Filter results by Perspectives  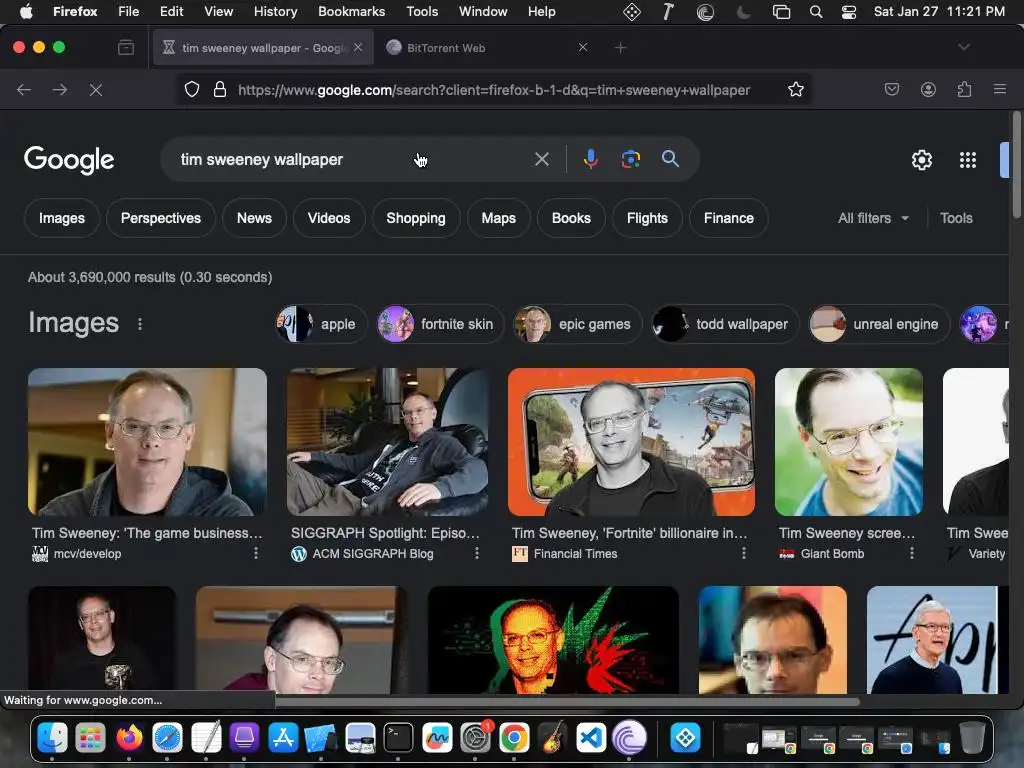(x=161, y=218)
